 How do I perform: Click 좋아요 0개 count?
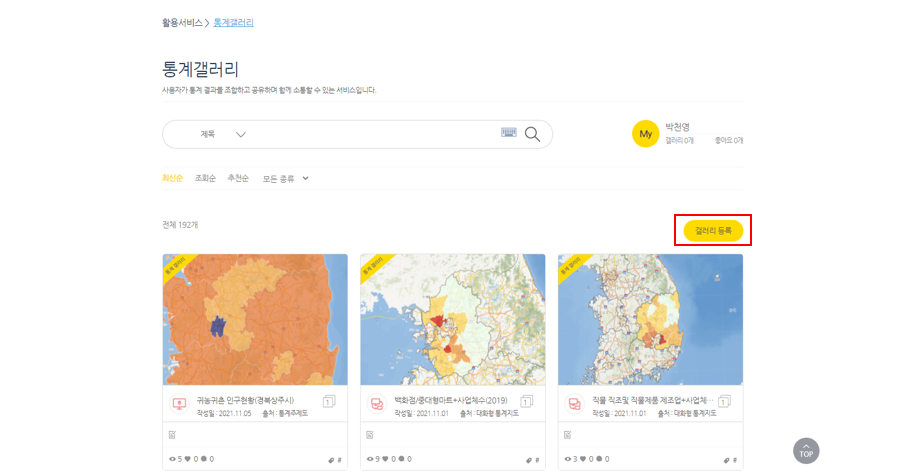(x=729, y=141)
